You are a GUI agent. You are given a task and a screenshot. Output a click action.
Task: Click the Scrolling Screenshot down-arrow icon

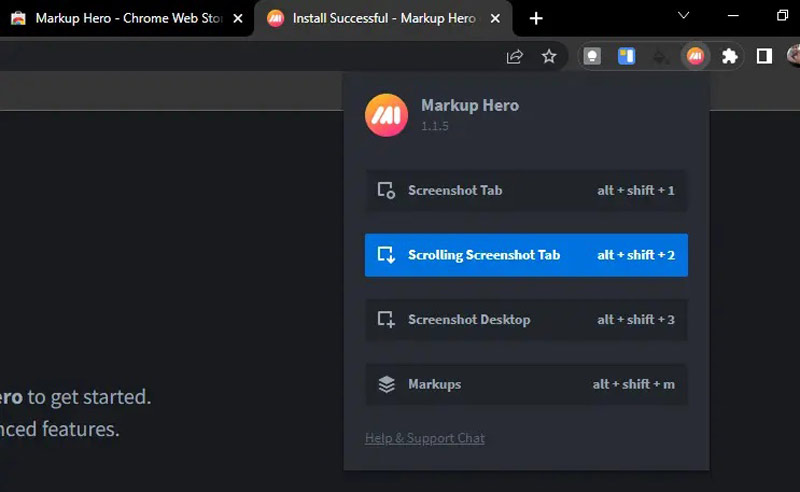[x=386, y=255]
